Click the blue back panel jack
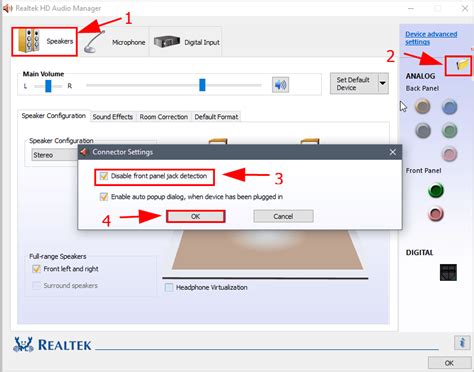Viewport: 474px width, 372px height. pos(449,107)
